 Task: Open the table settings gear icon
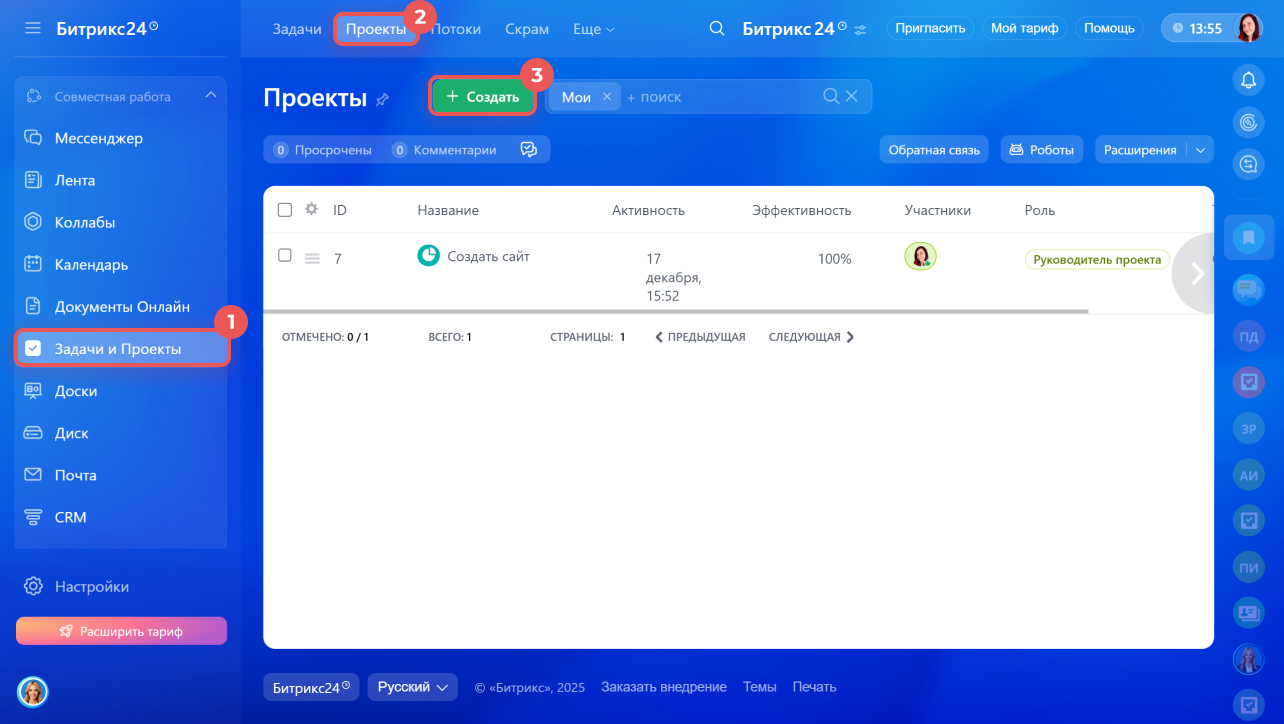[x=312, y=209]
